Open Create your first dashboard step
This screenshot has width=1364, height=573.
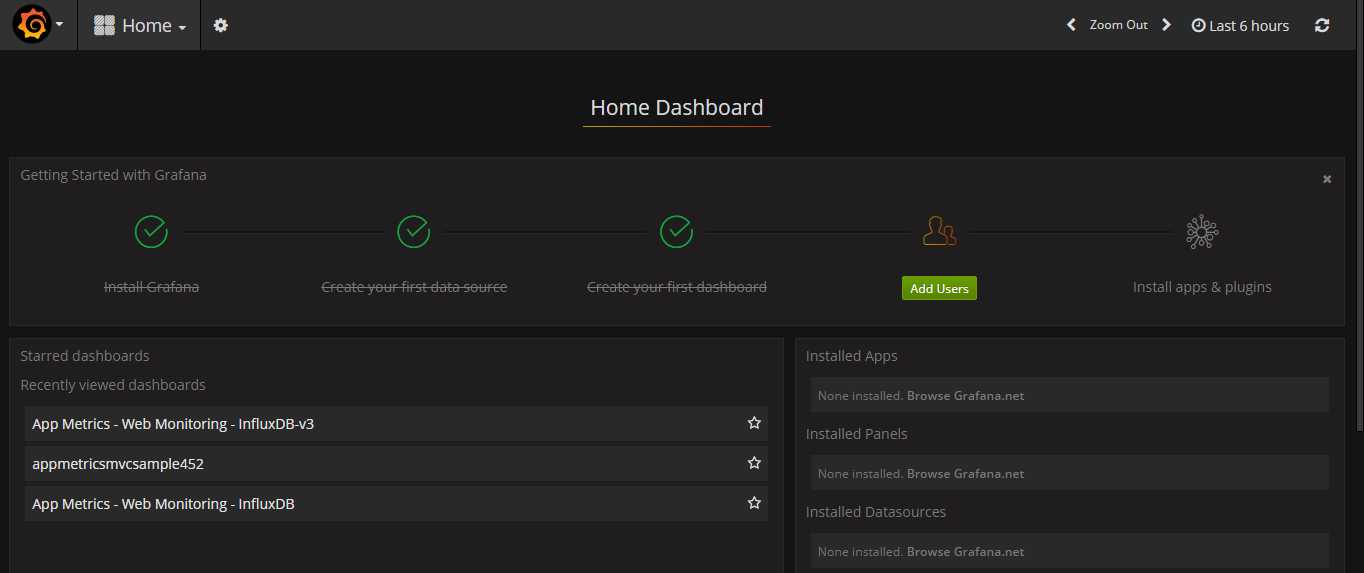coord(677,287)
